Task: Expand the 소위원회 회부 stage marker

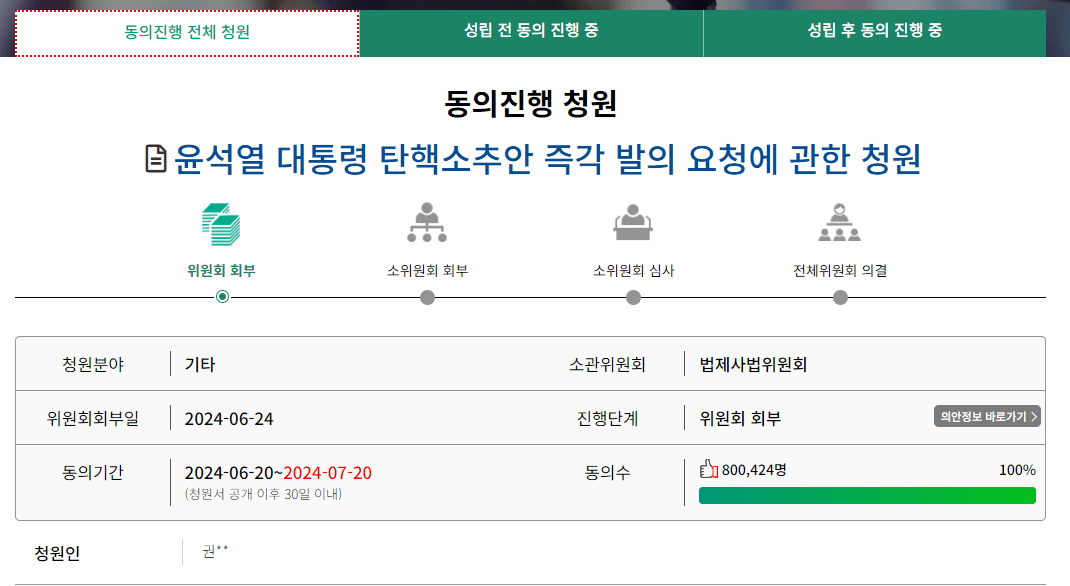Action: pos(429,296)
